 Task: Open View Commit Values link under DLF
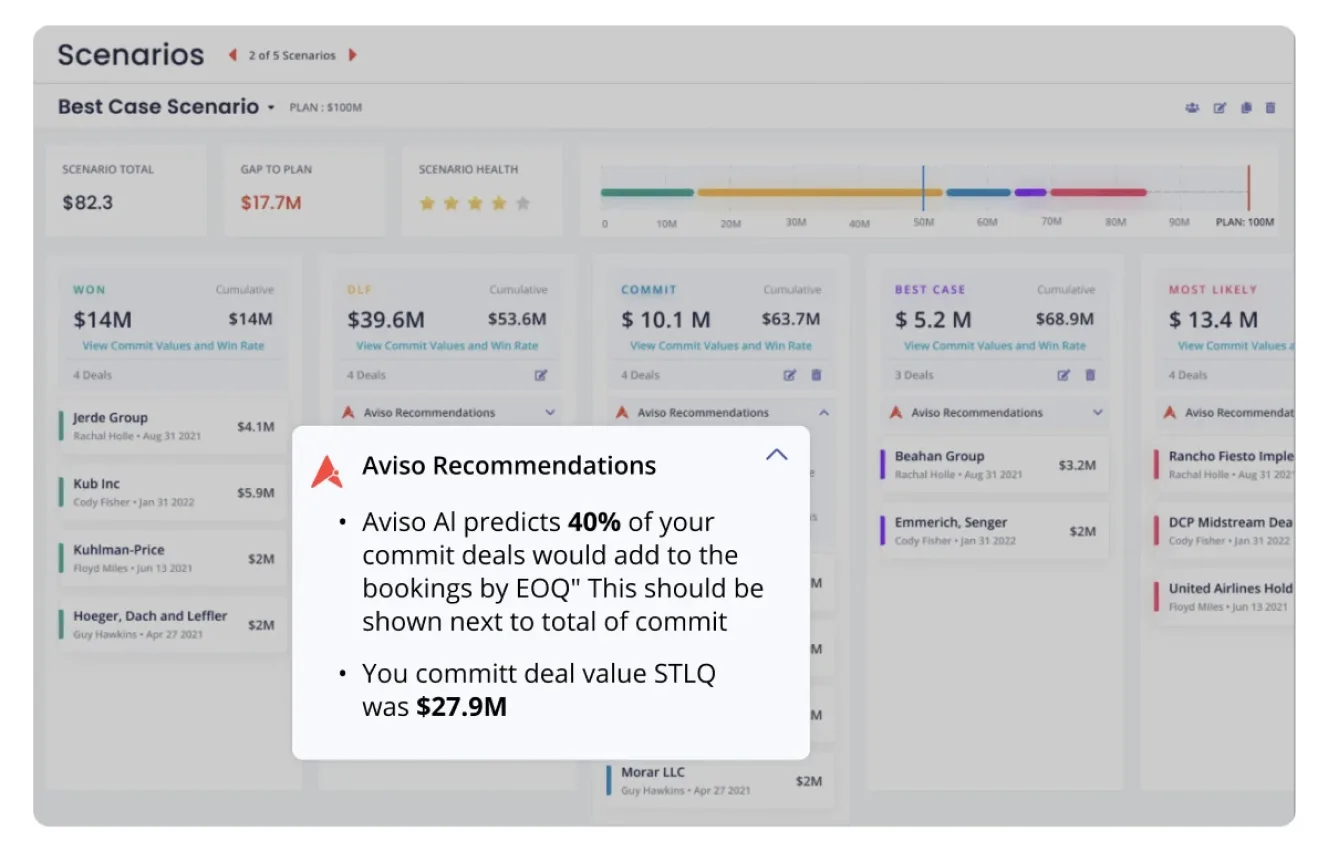(x=447, y=346)
